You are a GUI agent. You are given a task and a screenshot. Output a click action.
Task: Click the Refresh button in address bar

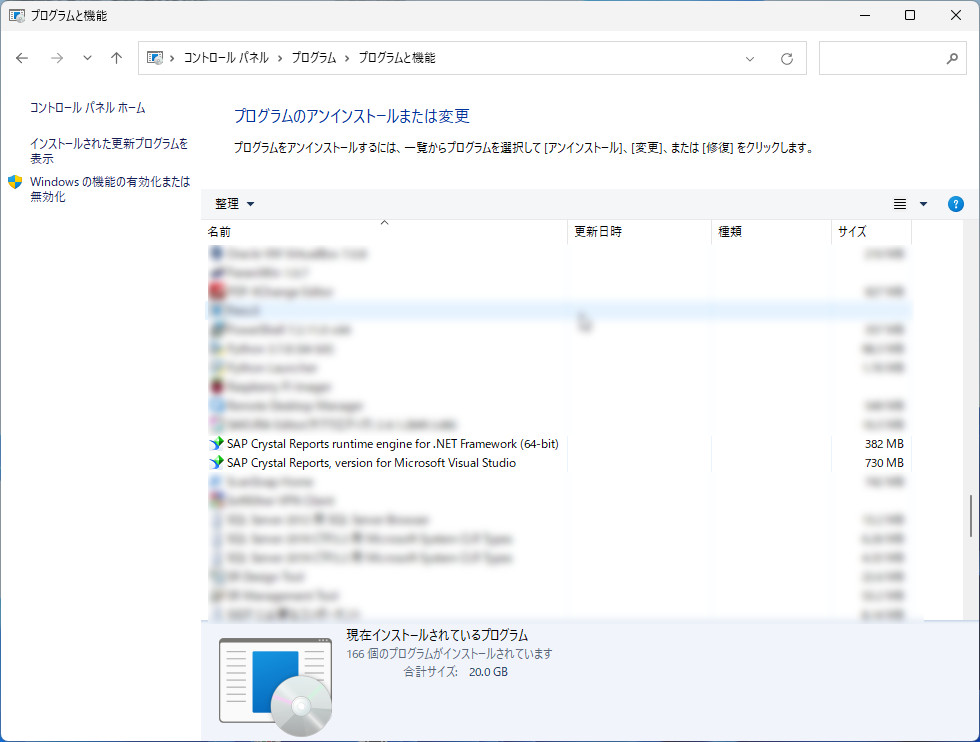(787, 59)
